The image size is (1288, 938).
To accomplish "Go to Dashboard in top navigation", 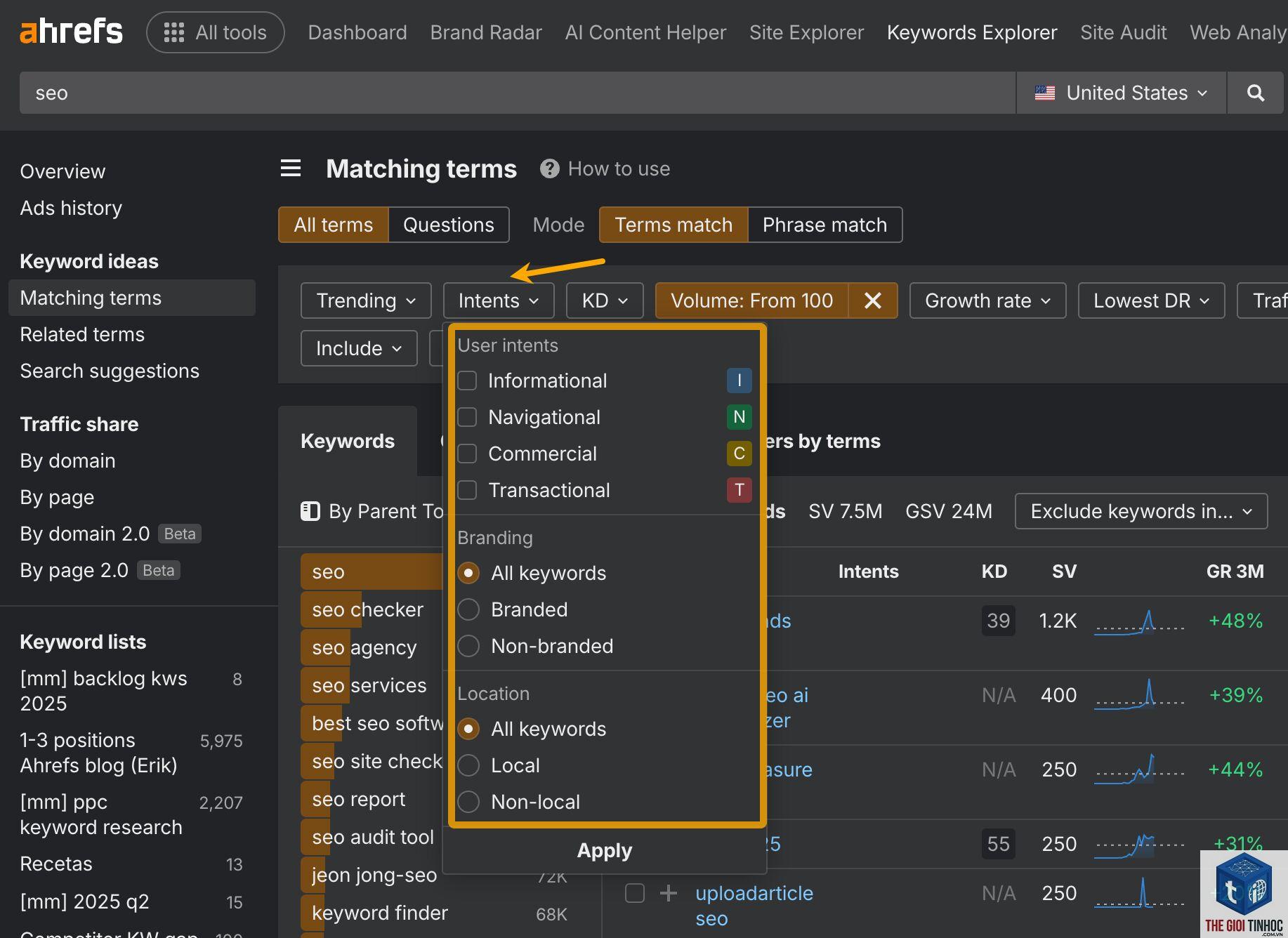I will click(357, 32).
